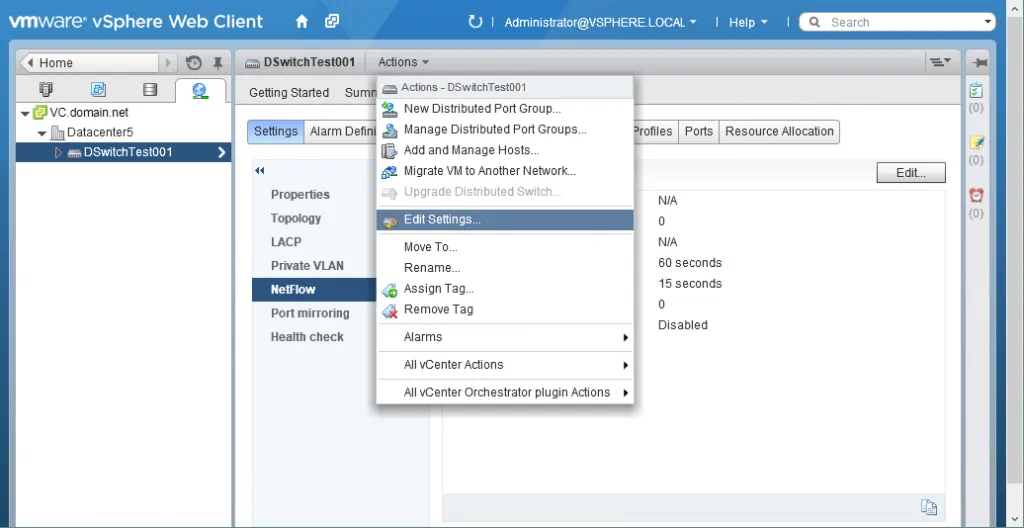The height and width of the screenshot is (528, 1024).
Task: Click the Home icon in top bar
Action: (x=301, y=21)
